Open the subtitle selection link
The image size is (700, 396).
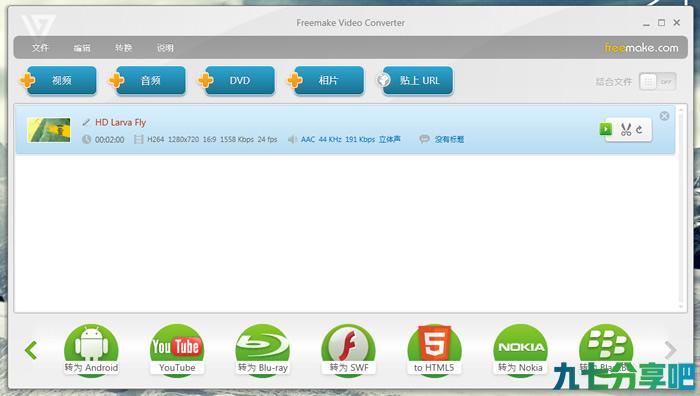tap(449, 139)
